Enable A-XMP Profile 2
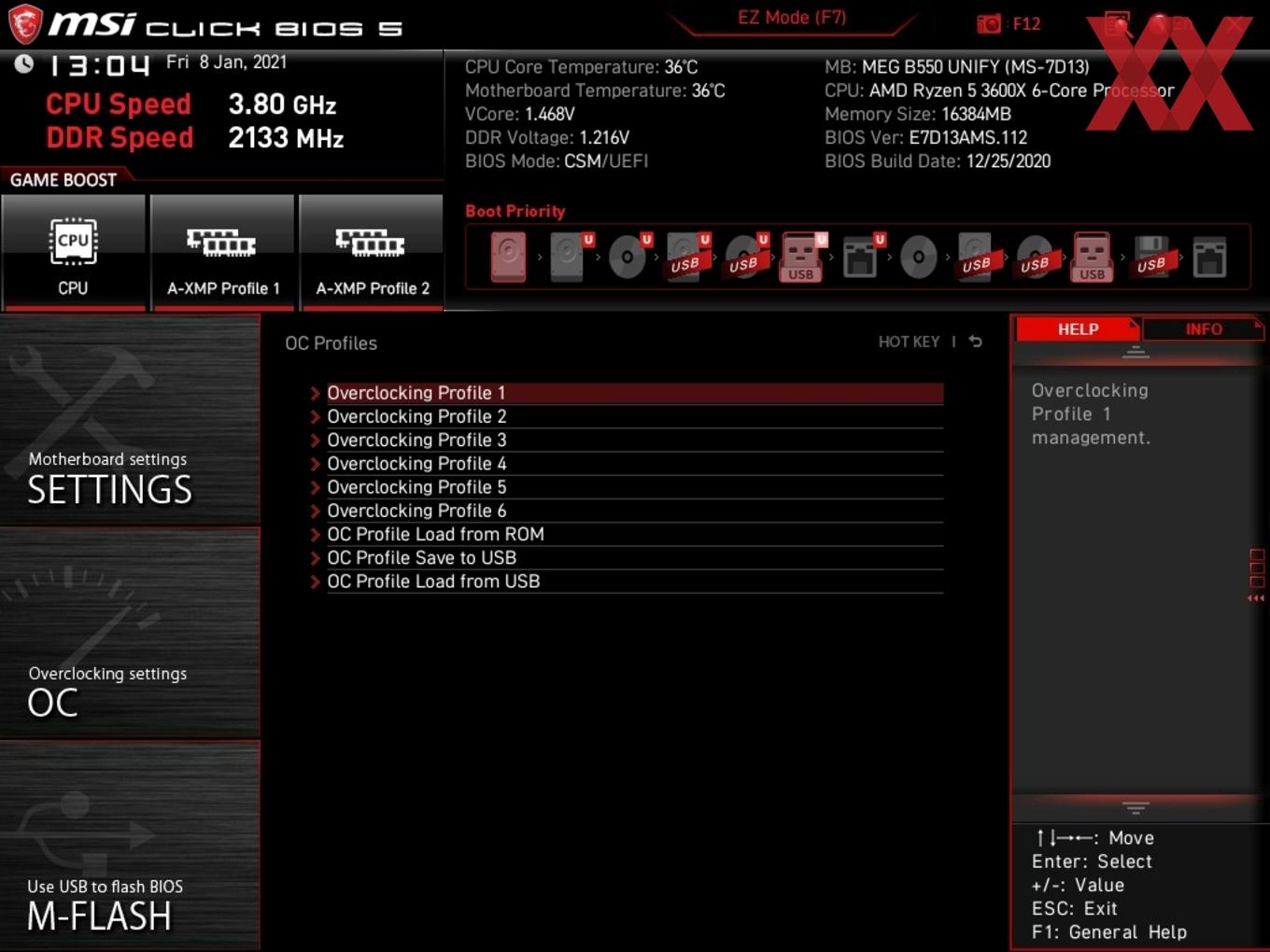Viewport: 1270px width, 952px height. click(x=371, y=252)
